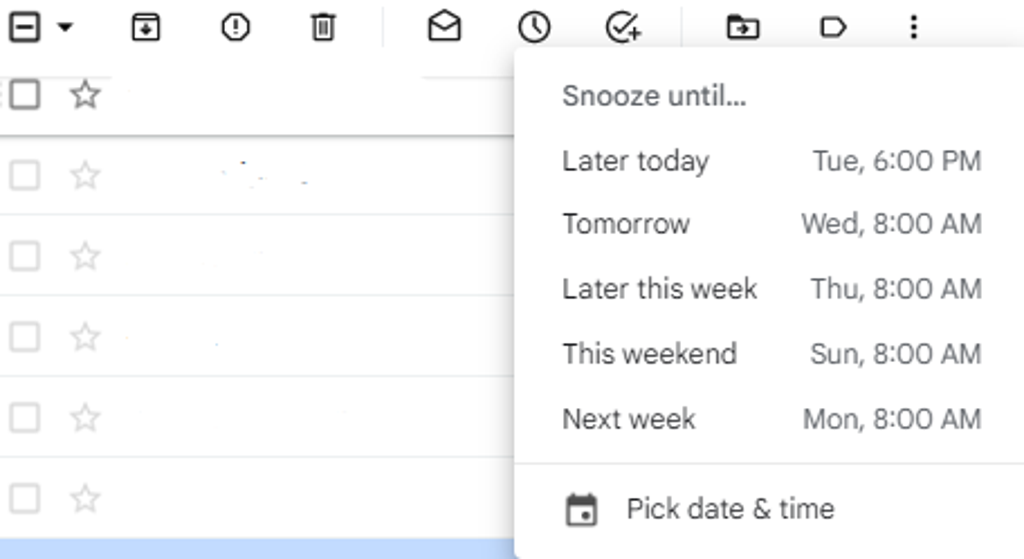Click the Labels tag icon

coord(832,27)
